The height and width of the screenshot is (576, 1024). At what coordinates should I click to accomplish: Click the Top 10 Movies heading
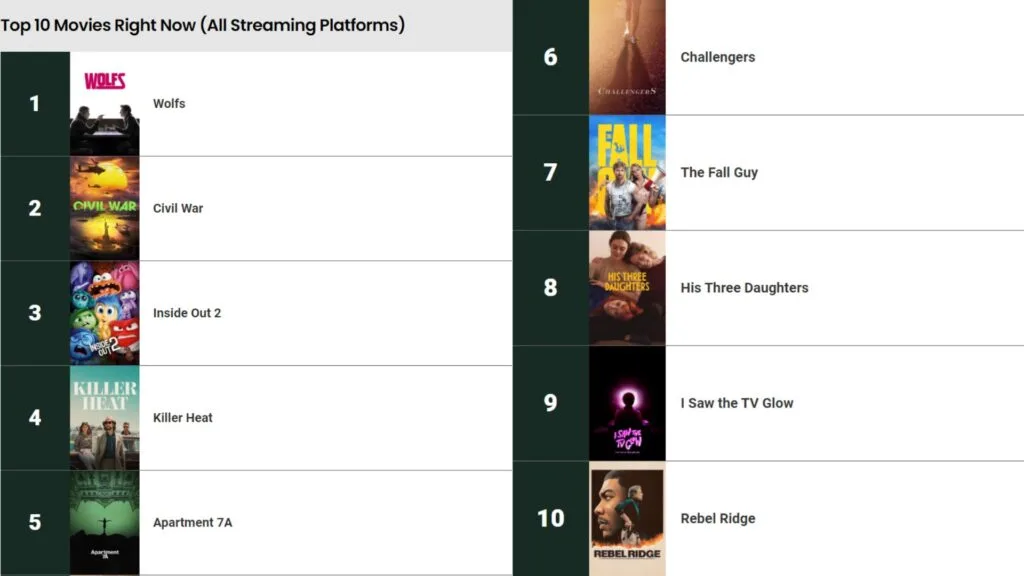click(203, 25)
